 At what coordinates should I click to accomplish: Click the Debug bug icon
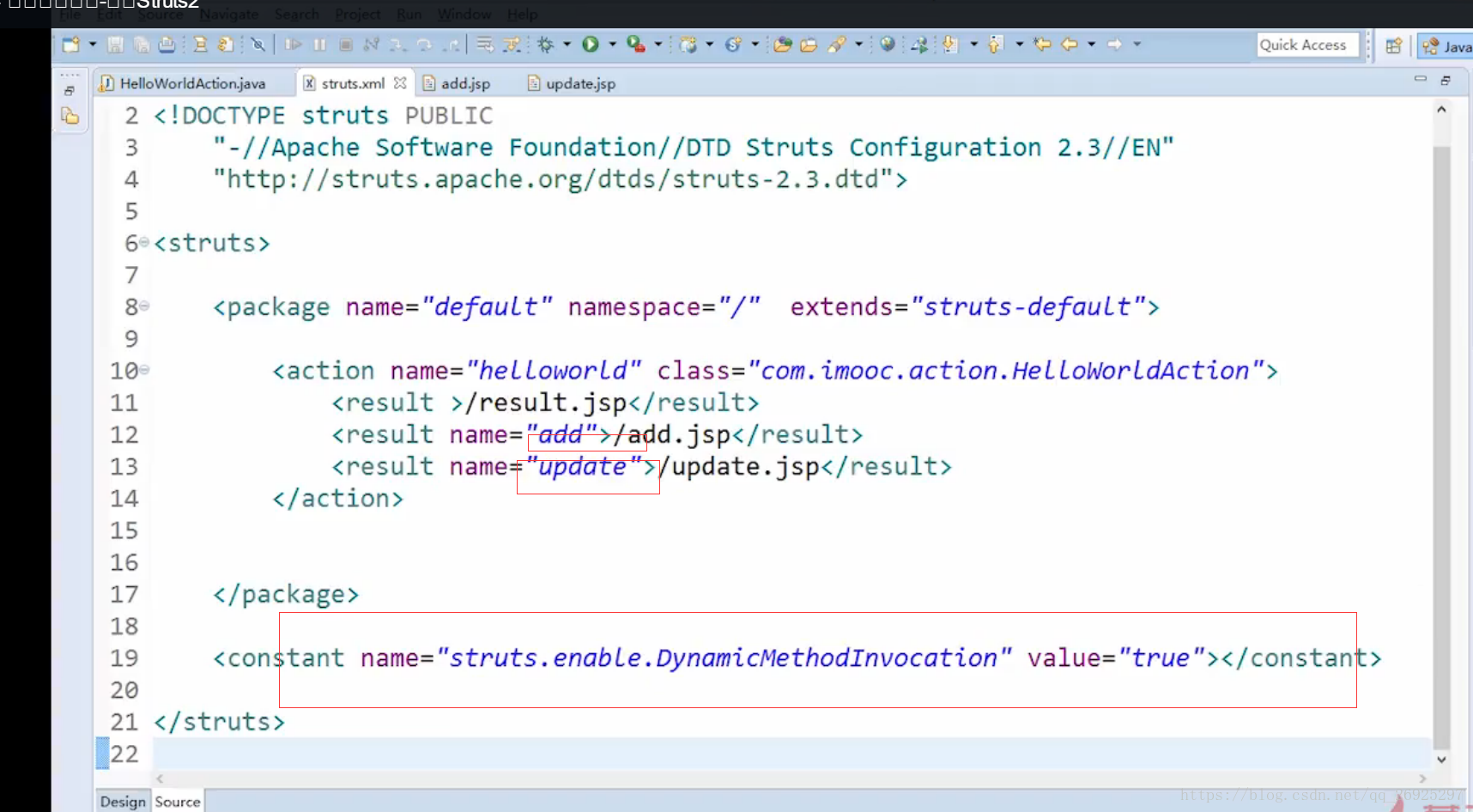click(x=545, y=44)
